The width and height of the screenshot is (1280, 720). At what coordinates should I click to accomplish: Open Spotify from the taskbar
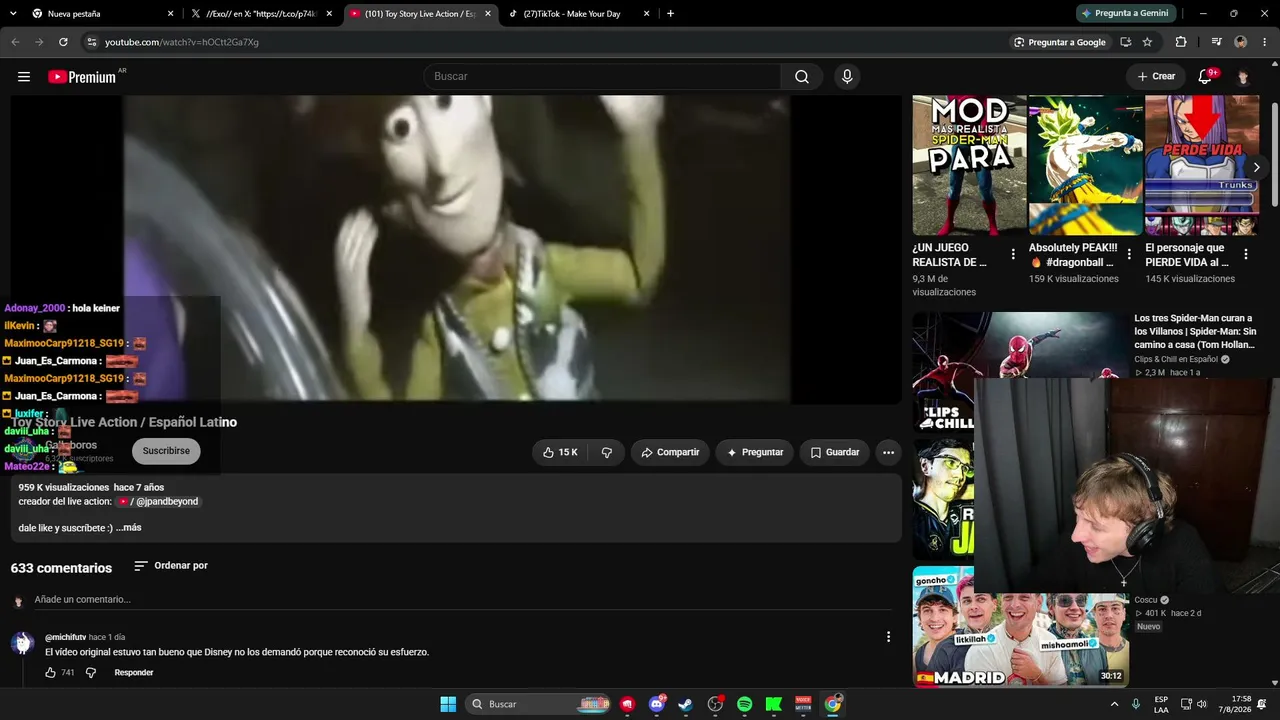(x=744, y=704)
